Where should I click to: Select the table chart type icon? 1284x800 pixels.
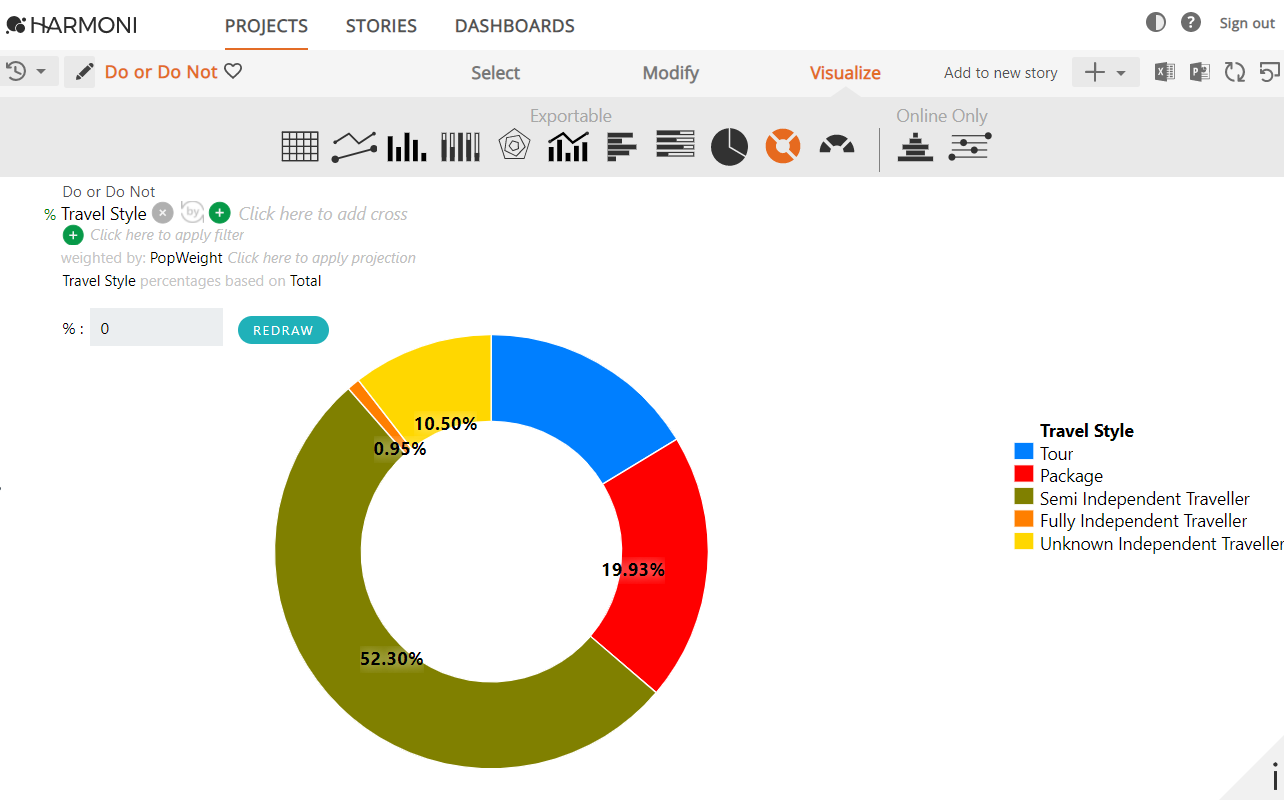[x=300, y=147]
